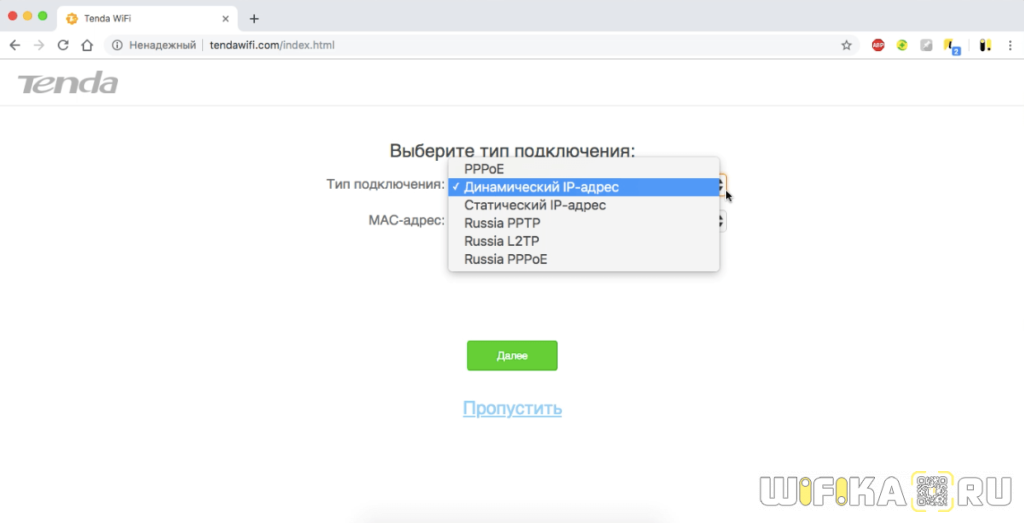The height and width of the screenshot is (523, 1024).
Task: Click the browser back arrow
Action: coord(15,45)
